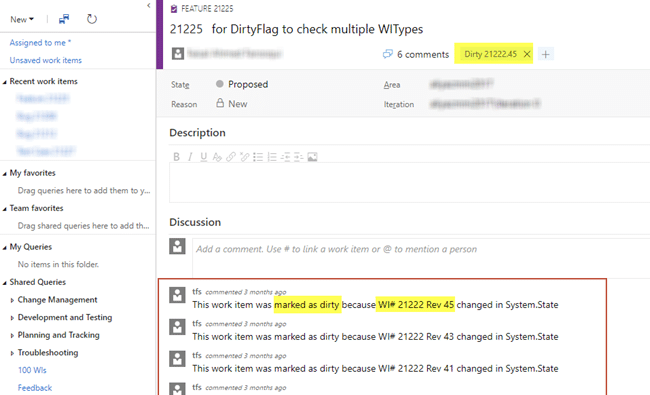Create a bulleted list in Description
Viewport: 650px width, 395px height.
(258, 157)
